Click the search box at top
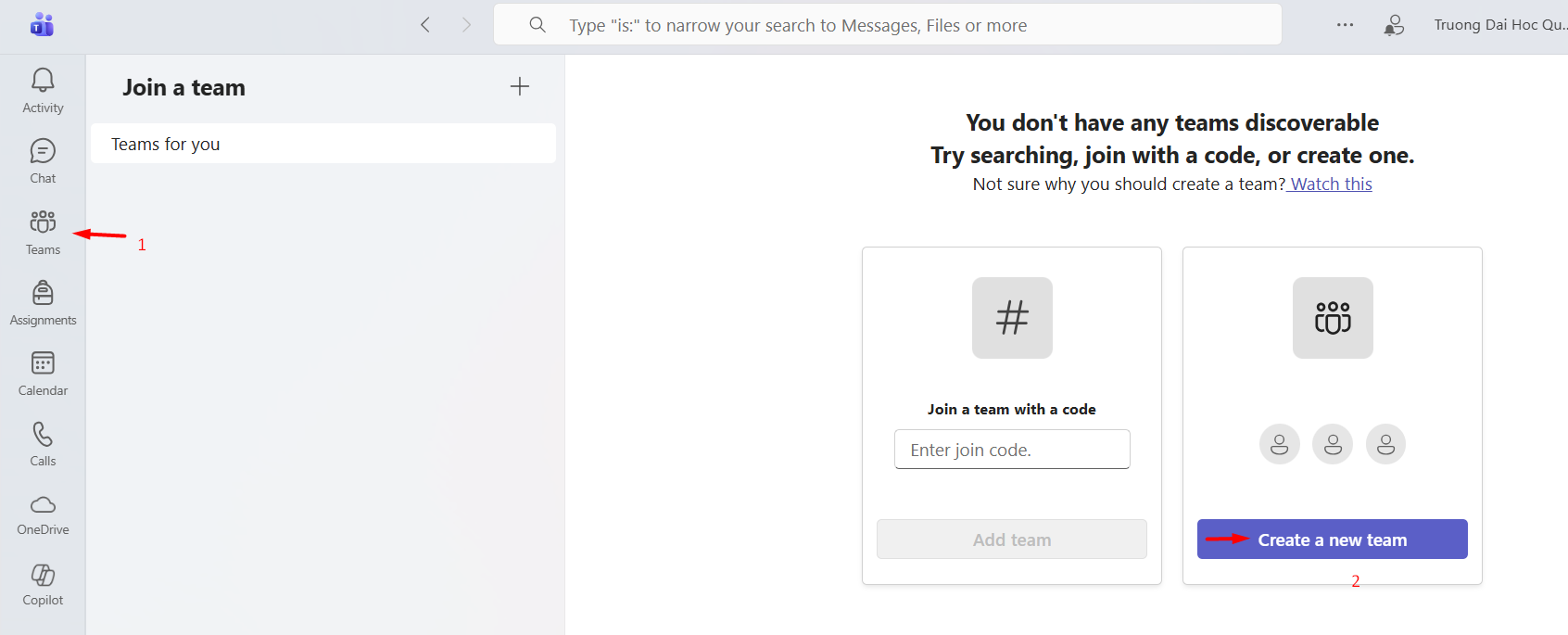 coord(887,25)
